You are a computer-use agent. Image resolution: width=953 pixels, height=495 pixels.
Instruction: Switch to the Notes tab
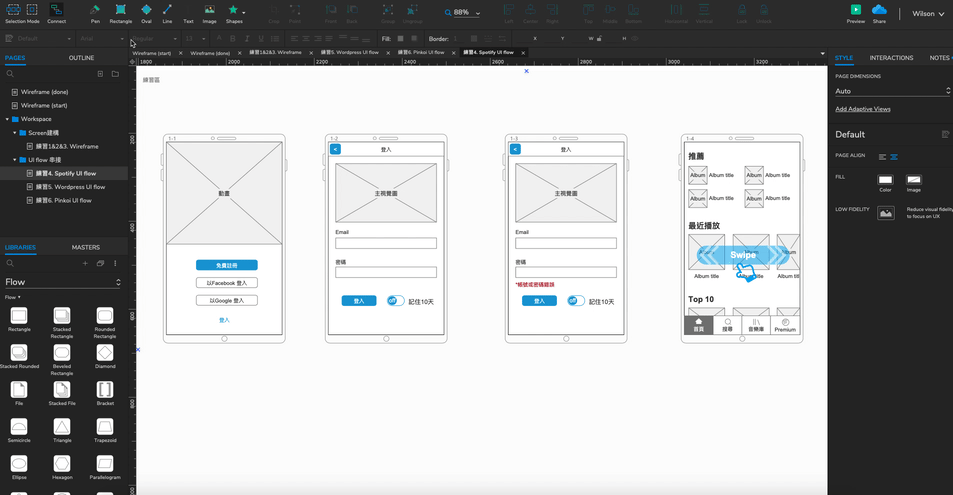tap(939, 58)
